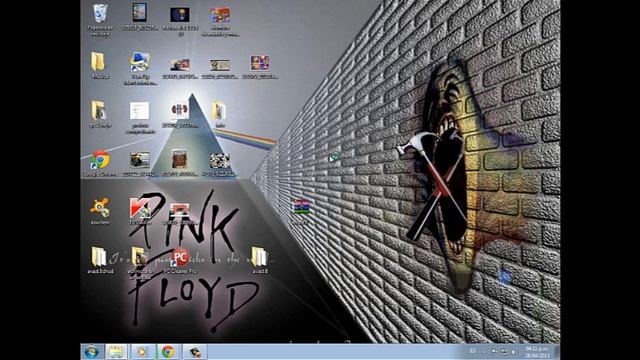
Task: Open the black-and-white pattern image thumbnail
Action: 220,164
